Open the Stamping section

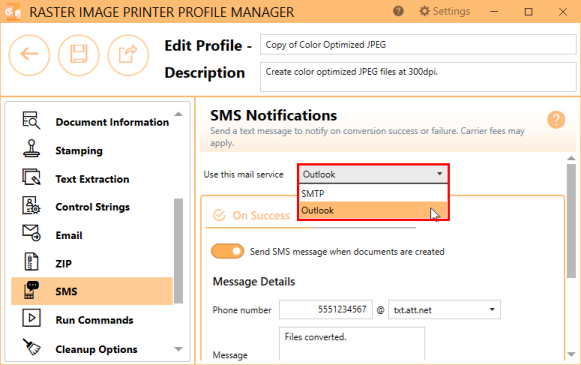point(79,150)
